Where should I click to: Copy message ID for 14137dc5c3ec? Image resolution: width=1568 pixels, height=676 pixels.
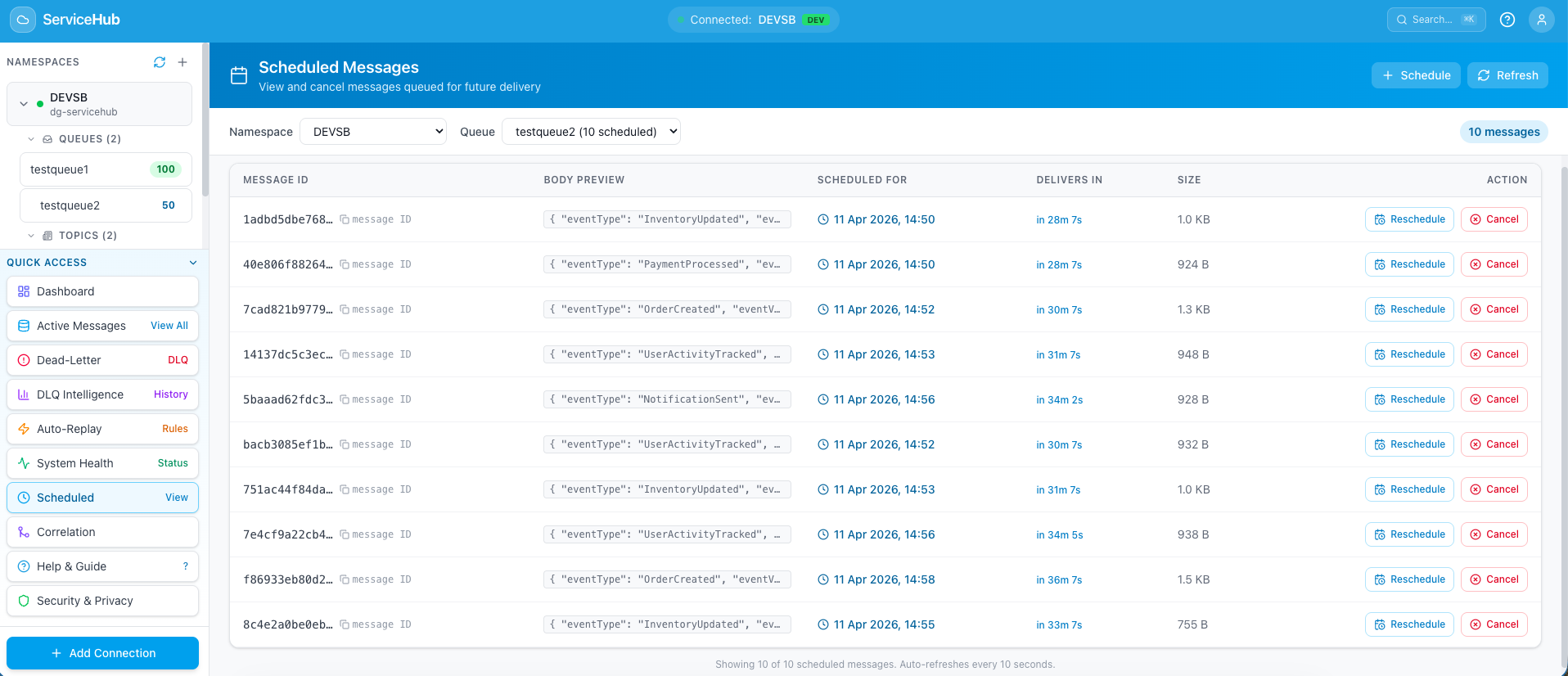[x=345, y=354]
